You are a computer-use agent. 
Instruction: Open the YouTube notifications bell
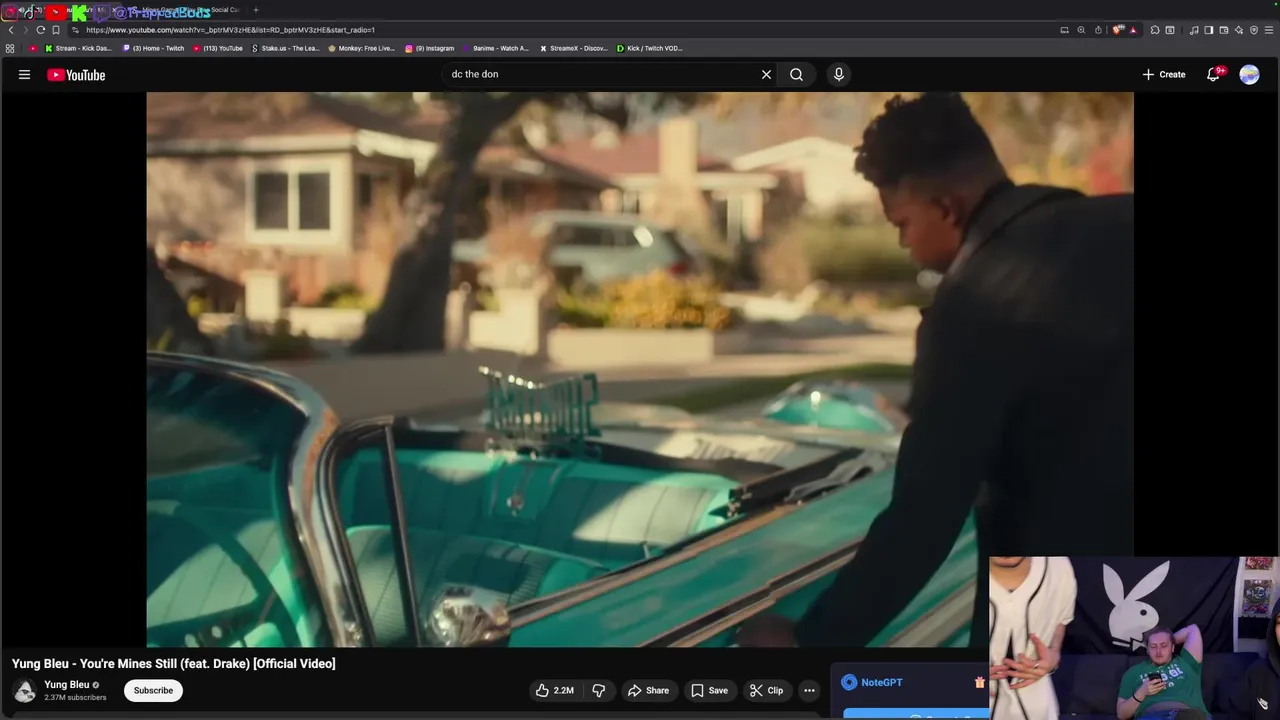click(1213, 74)
